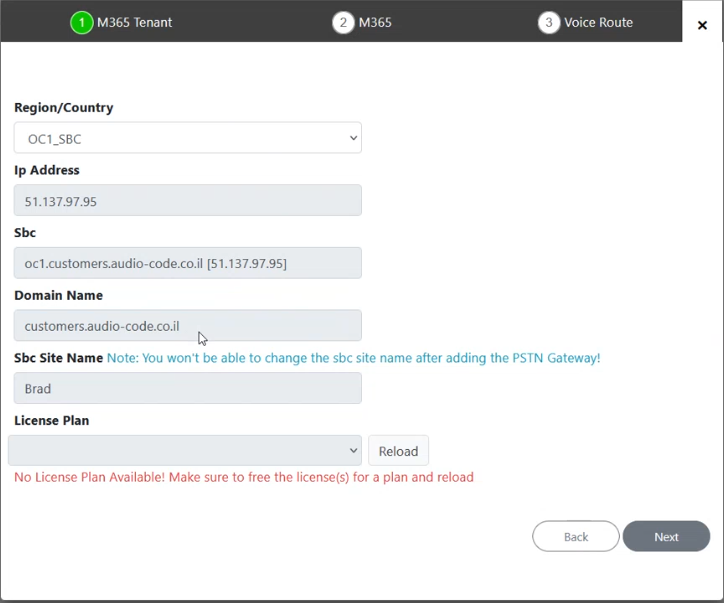Click the Region/Country label
The image size is (724, 603).
tap(64, 108)
